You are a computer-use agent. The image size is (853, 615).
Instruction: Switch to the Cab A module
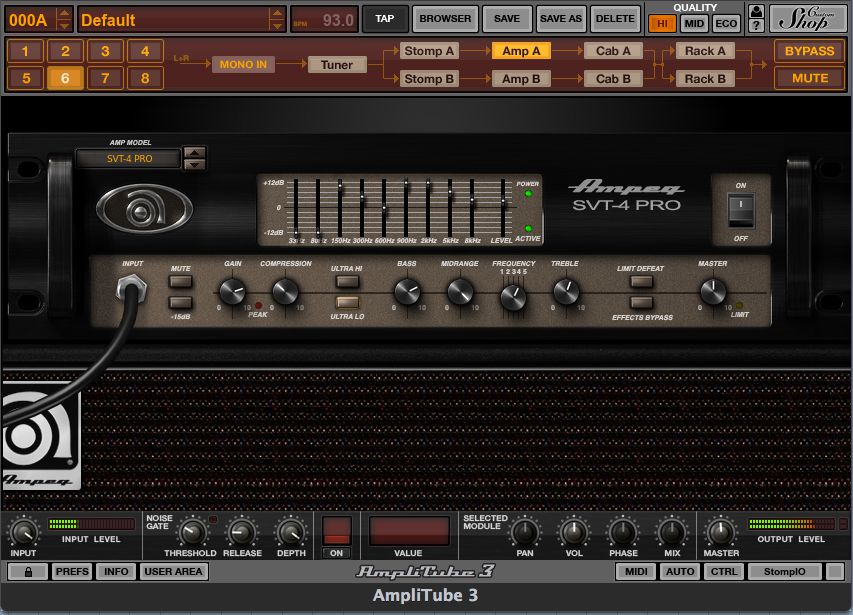click(613, 51)
